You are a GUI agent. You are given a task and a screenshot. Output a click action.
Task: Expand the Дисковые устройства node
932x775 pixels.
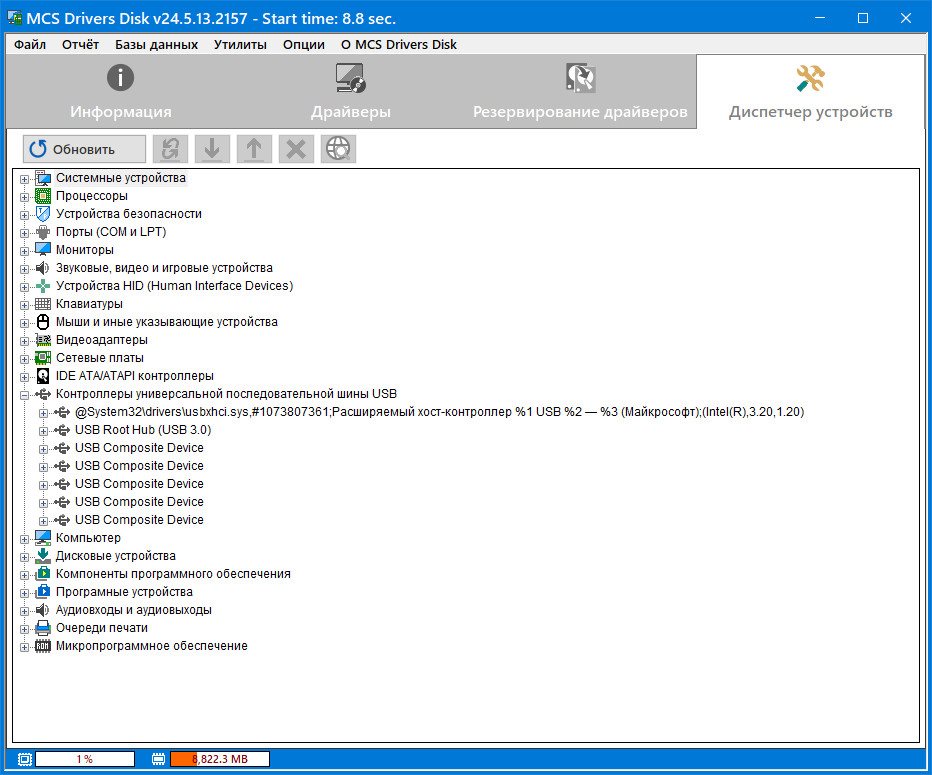[x=24, y=557]
